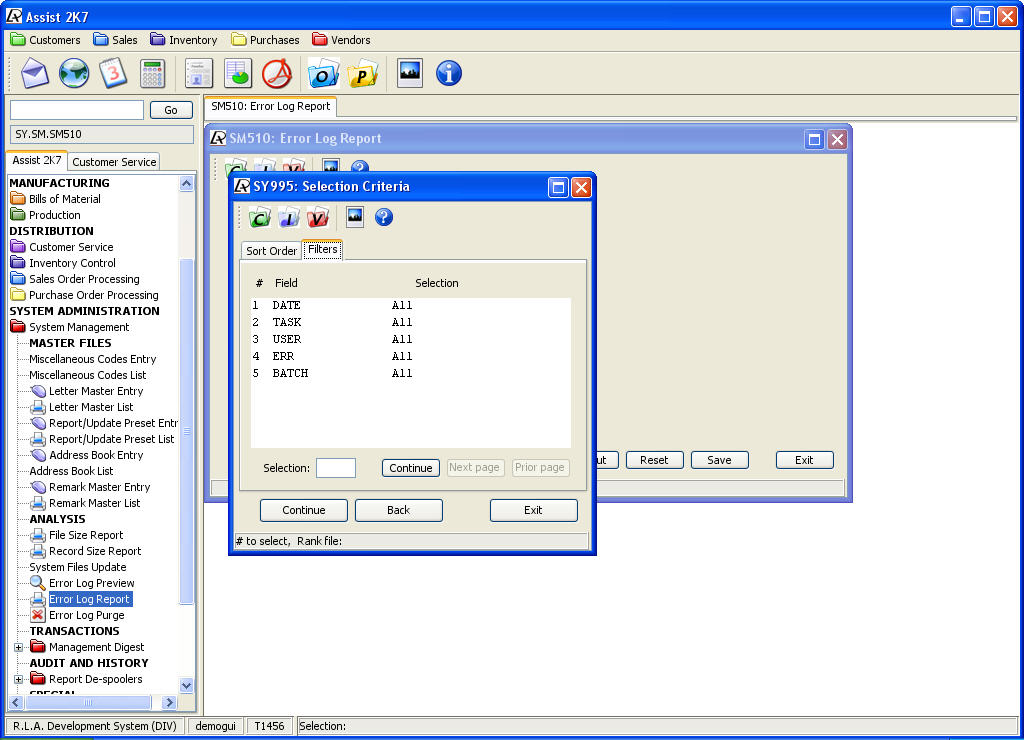Open the Customer Service sidebar tab
This screenshot has height=740, width=1024.
[114, 162]
